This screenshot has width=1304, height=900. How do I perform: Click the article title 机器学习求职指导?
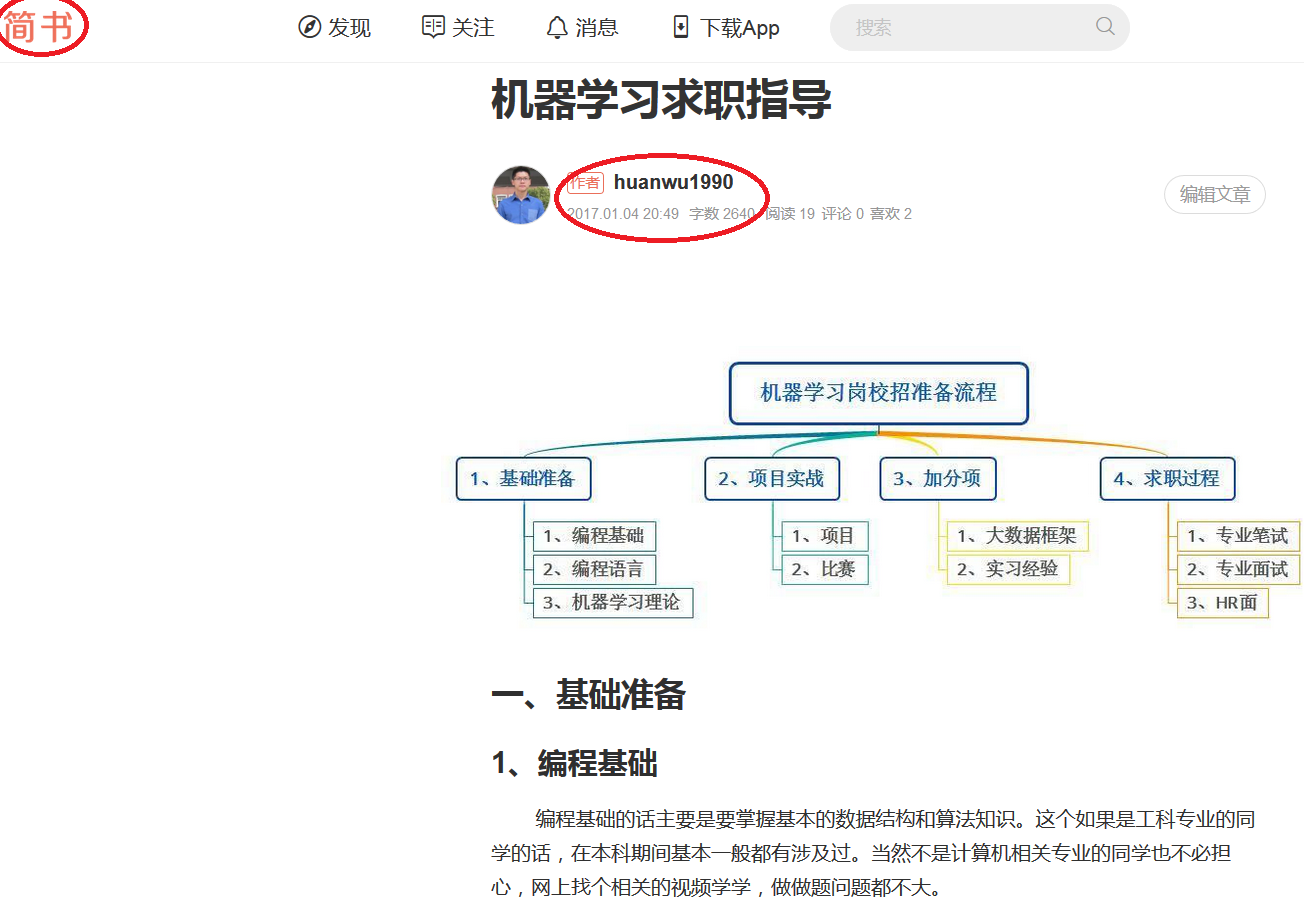click(661, 100)
